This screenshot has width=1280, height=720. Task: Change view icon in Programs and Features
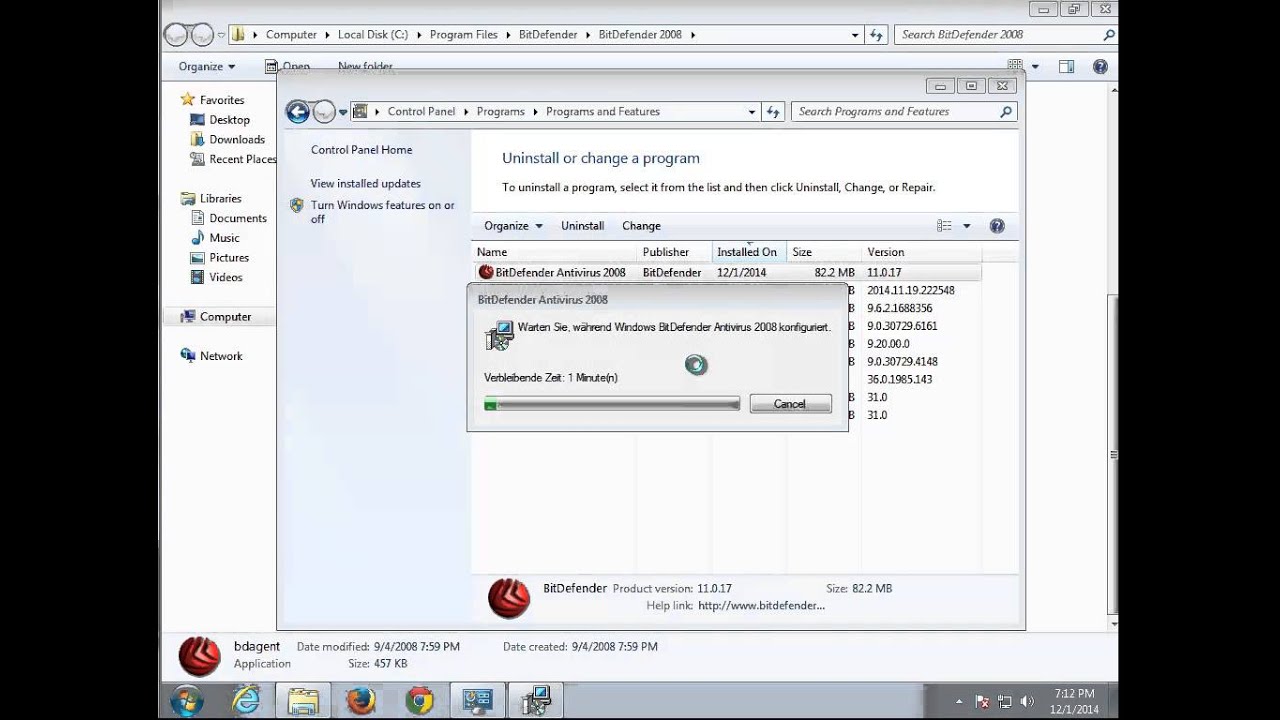click(944, 226)
